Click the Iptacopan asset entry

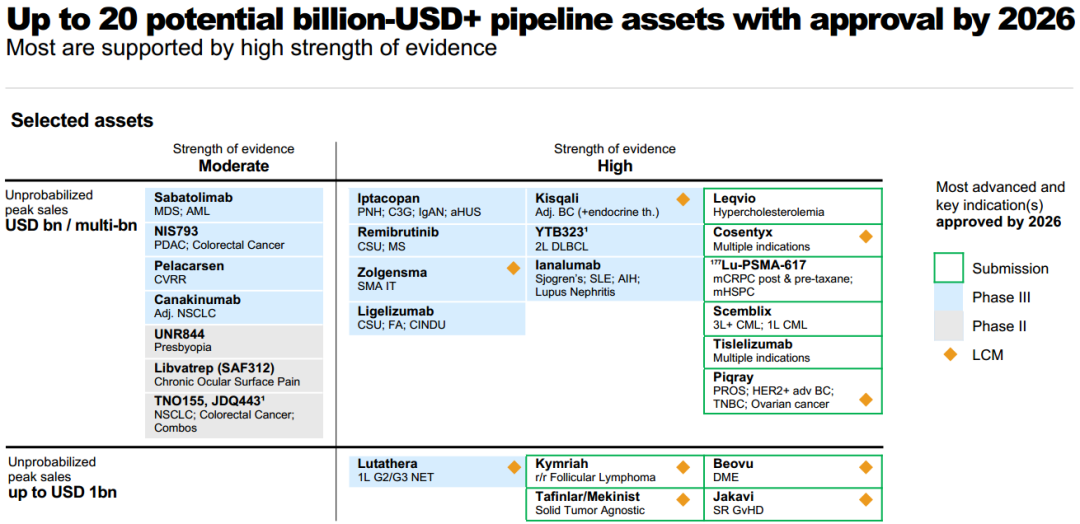437,205
